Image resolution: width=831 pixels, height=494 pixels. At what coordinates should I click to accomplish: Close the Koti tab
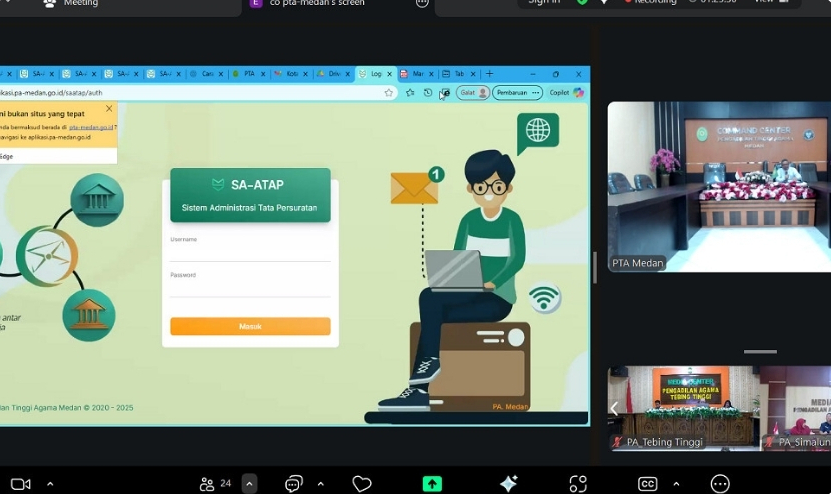[x=305, y=74]
